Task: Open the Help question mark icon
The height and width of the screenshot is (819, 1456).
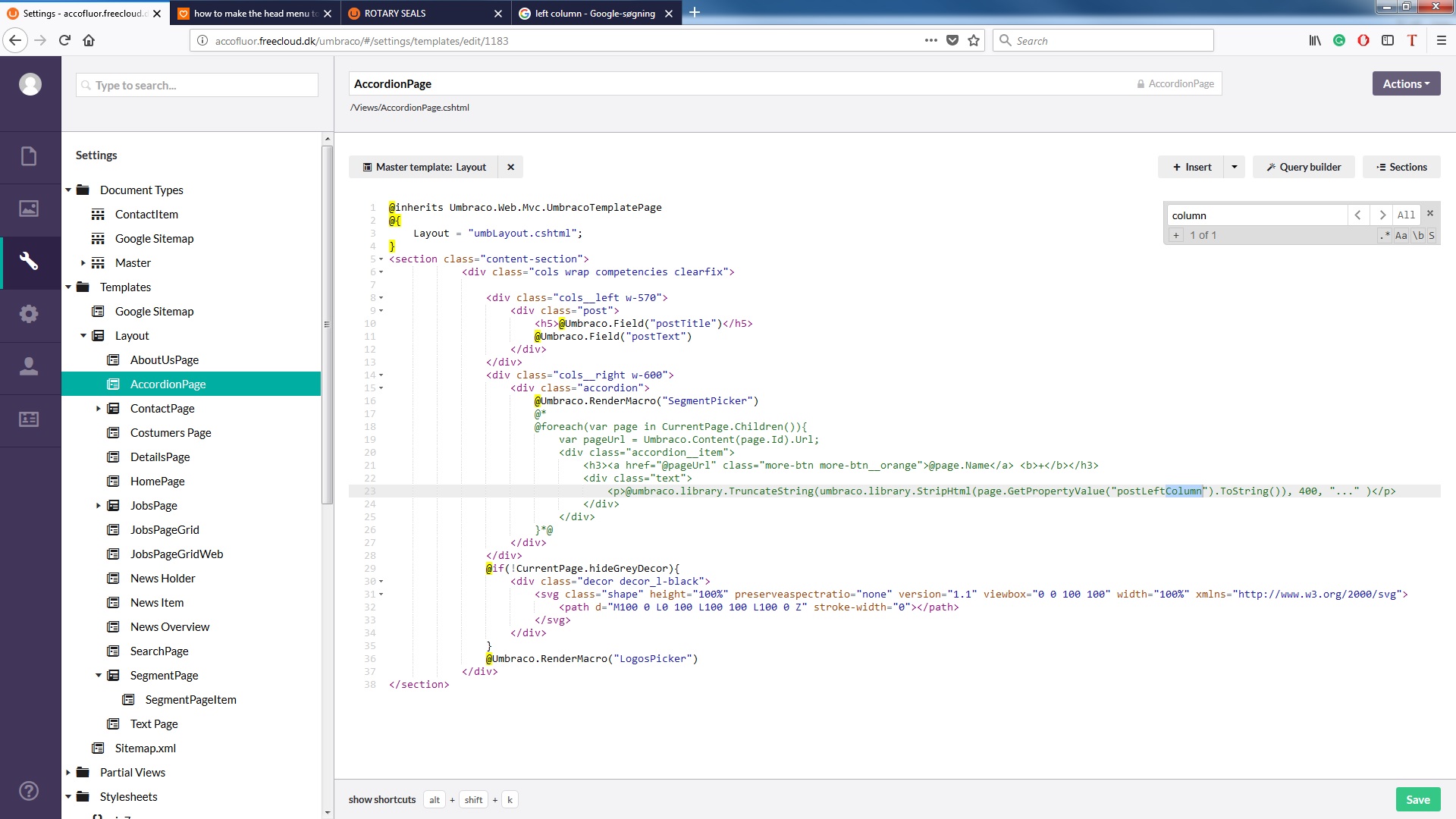Action: [29, 791]
